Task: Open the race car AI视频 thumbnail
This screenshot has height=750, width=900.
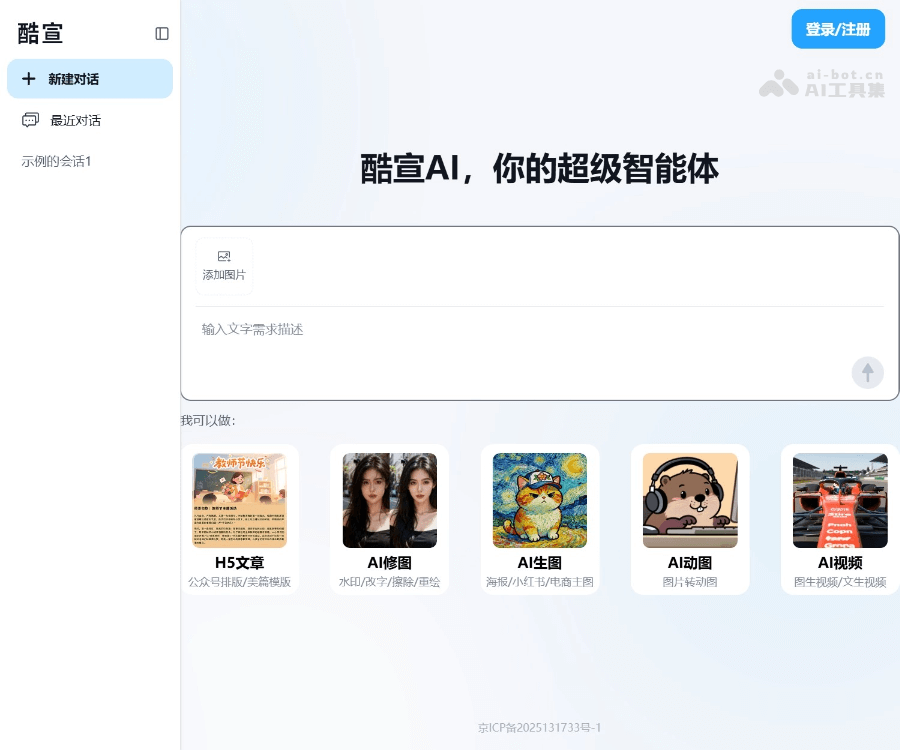Action: (x=840, y=500)
